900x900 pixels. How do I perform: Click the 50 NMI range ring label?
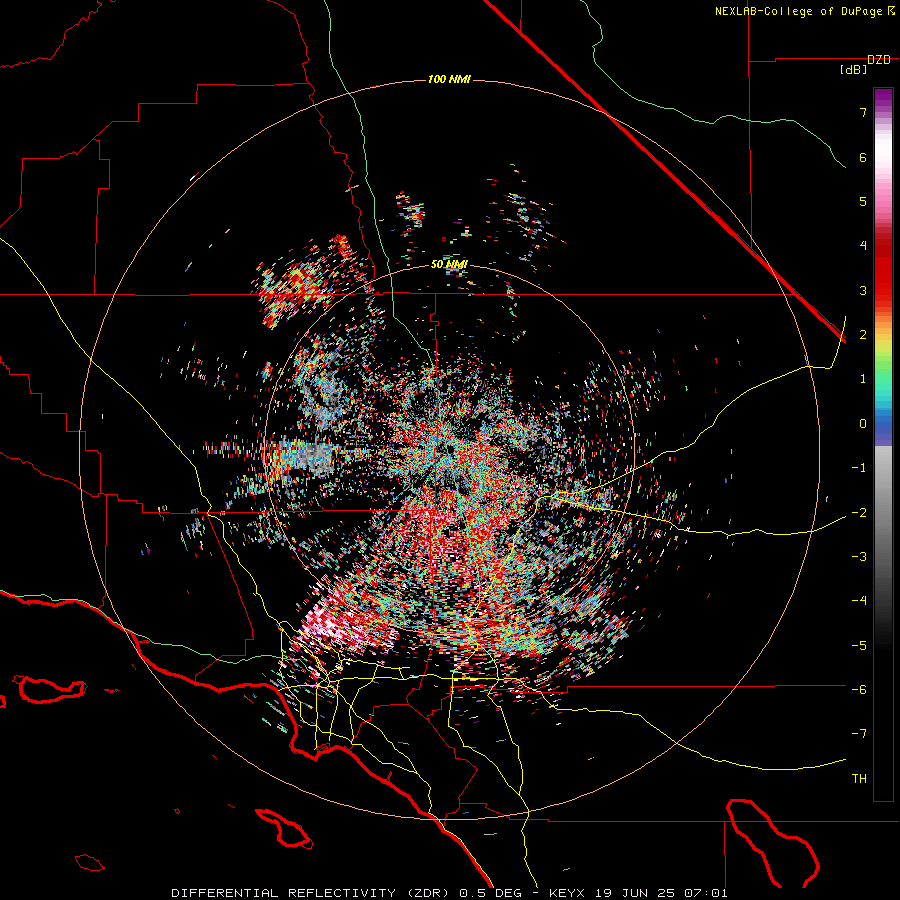point(449,264)
